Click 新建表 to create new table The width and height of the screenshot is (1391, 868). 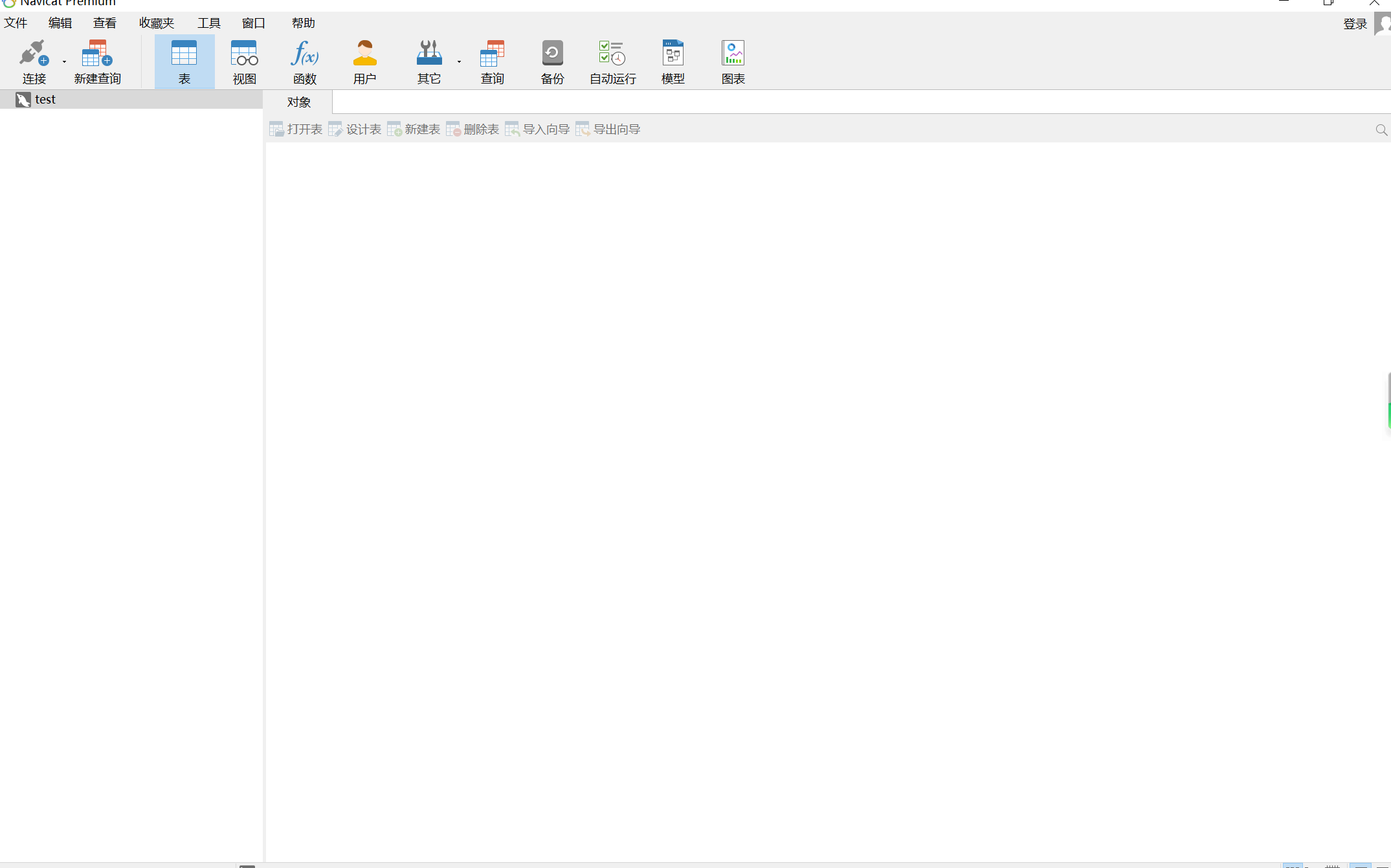[x=413, y=128]
